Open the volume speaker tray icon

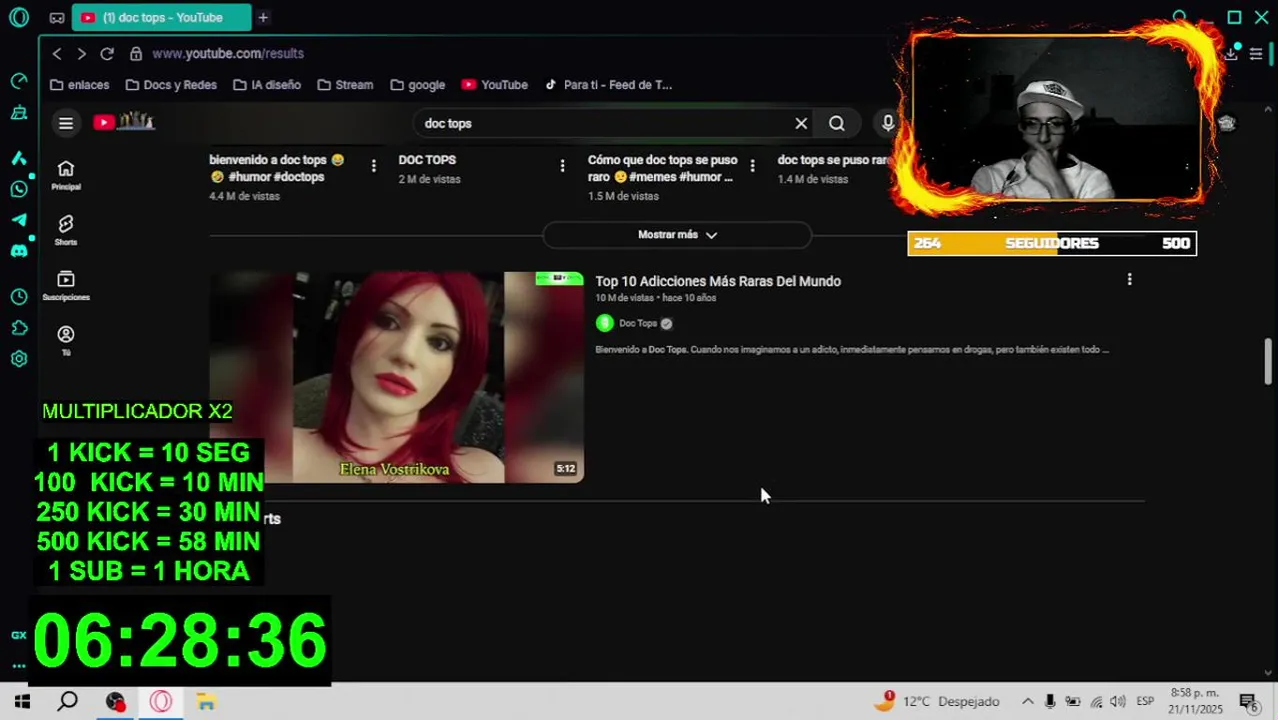(1118, 702)
